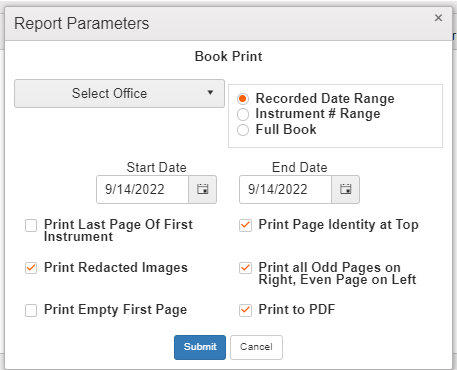Open the End Date calendar picker
This screenshot has width=457, height=370.
tap(346, 189)
